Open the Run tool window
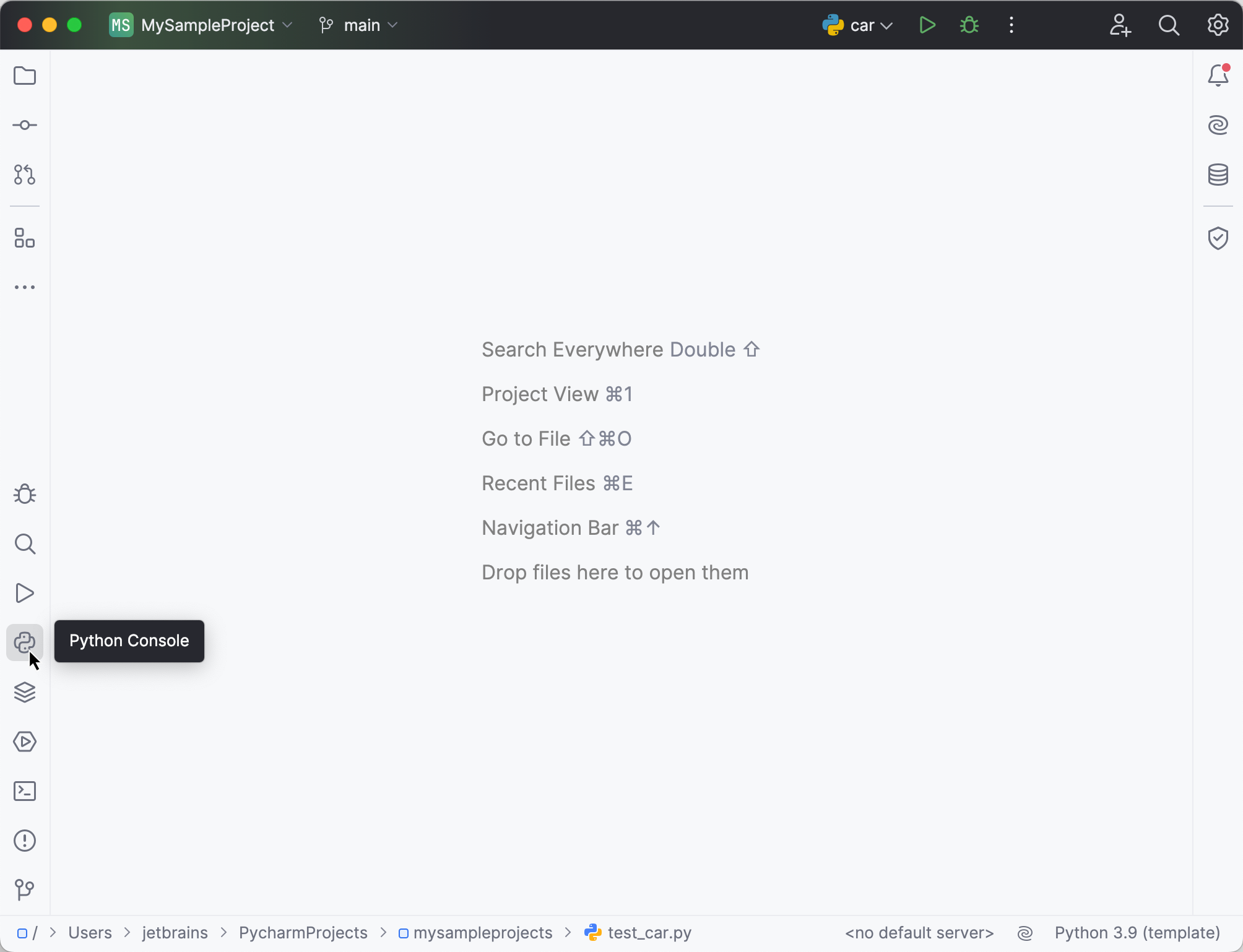Screen dimensions: 1243x952 25,592
